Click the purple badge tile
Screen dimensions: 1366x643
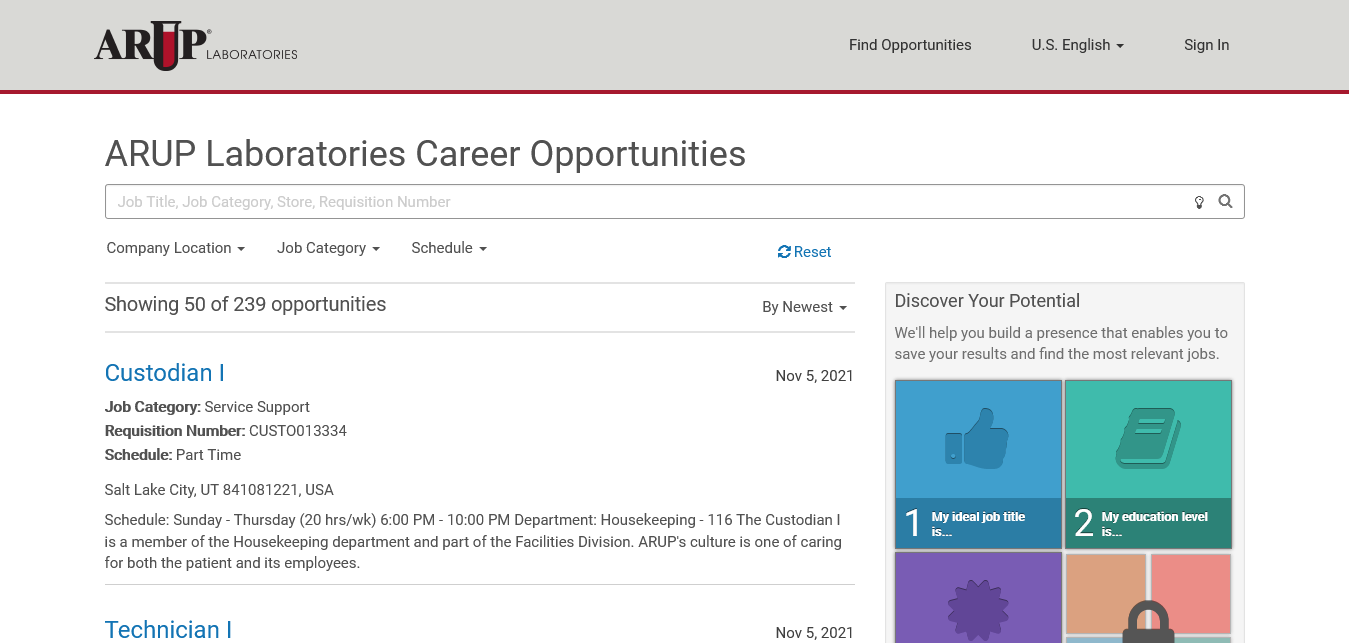tap(977, 600)
